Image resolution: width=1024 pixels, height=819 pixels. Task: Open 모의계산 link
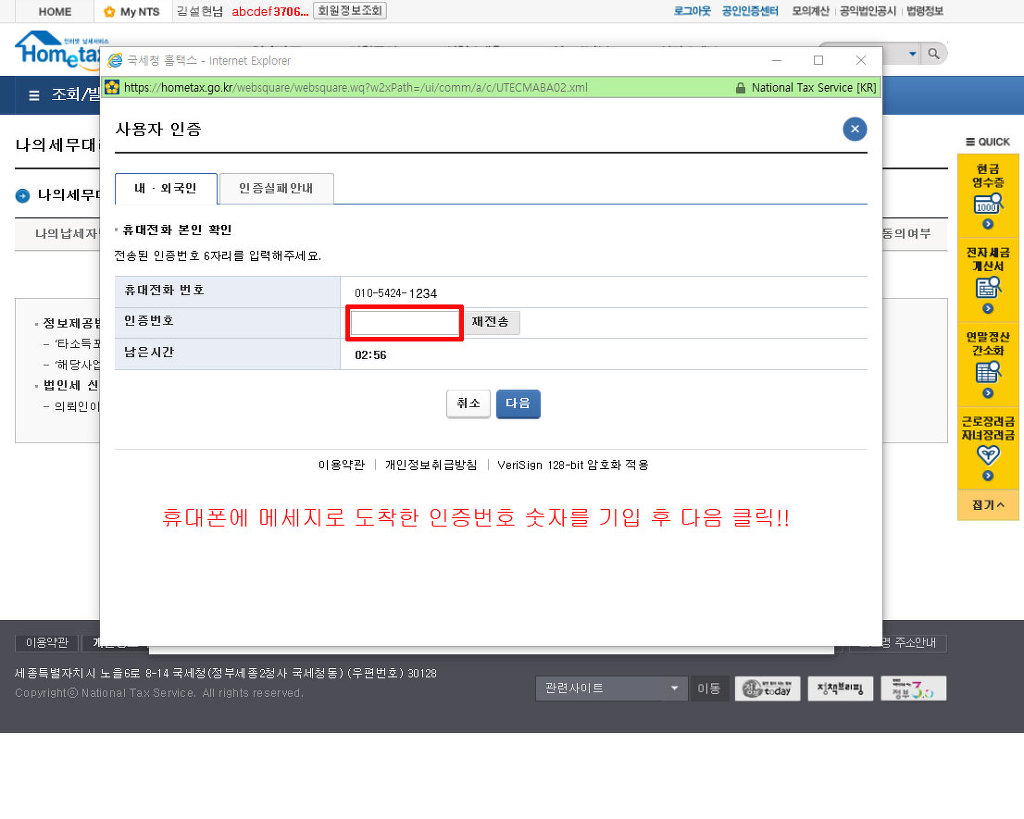810,11
